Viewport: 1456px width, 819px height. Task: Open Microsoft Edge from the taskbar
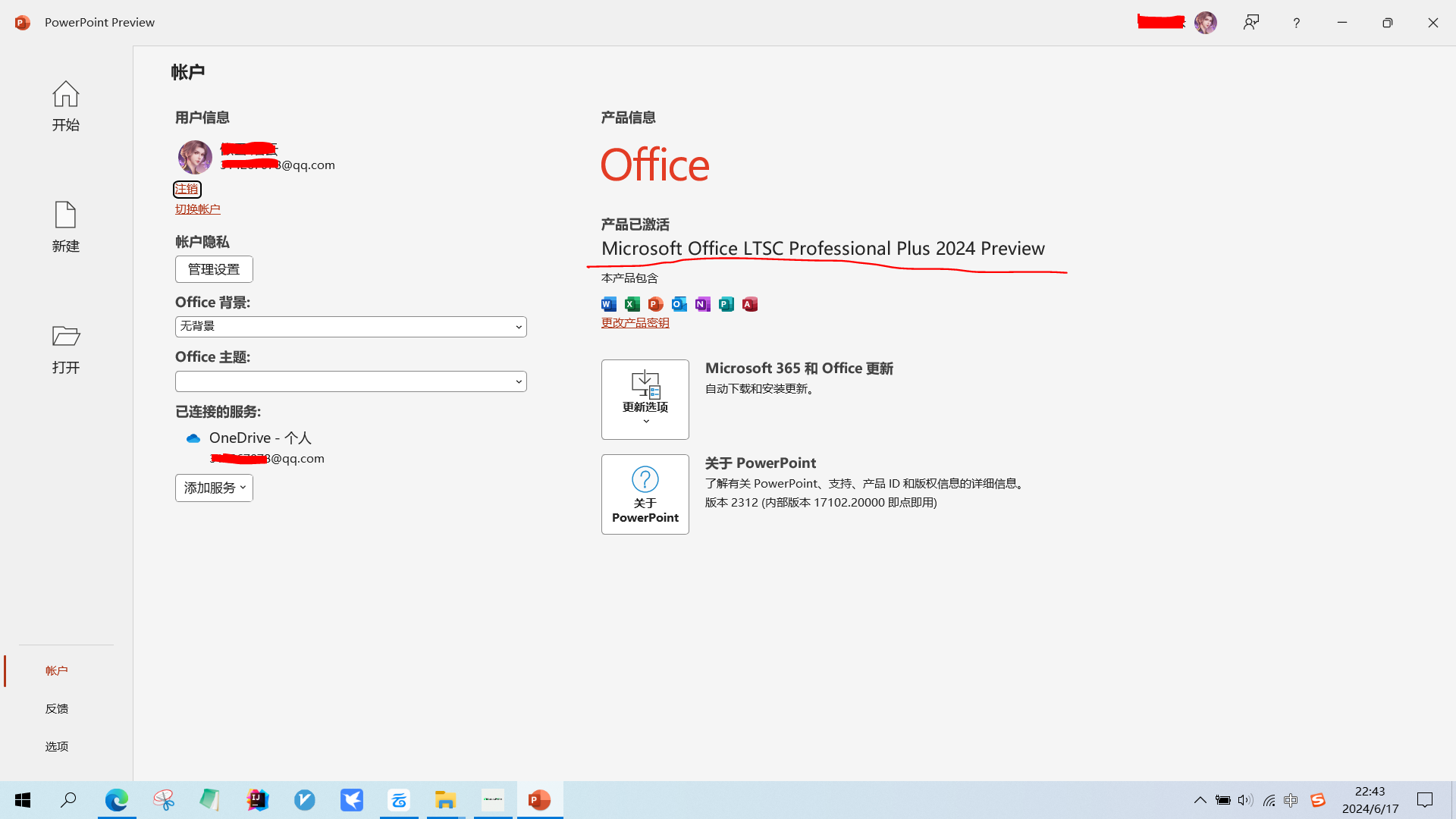click(x=117, y=800)
